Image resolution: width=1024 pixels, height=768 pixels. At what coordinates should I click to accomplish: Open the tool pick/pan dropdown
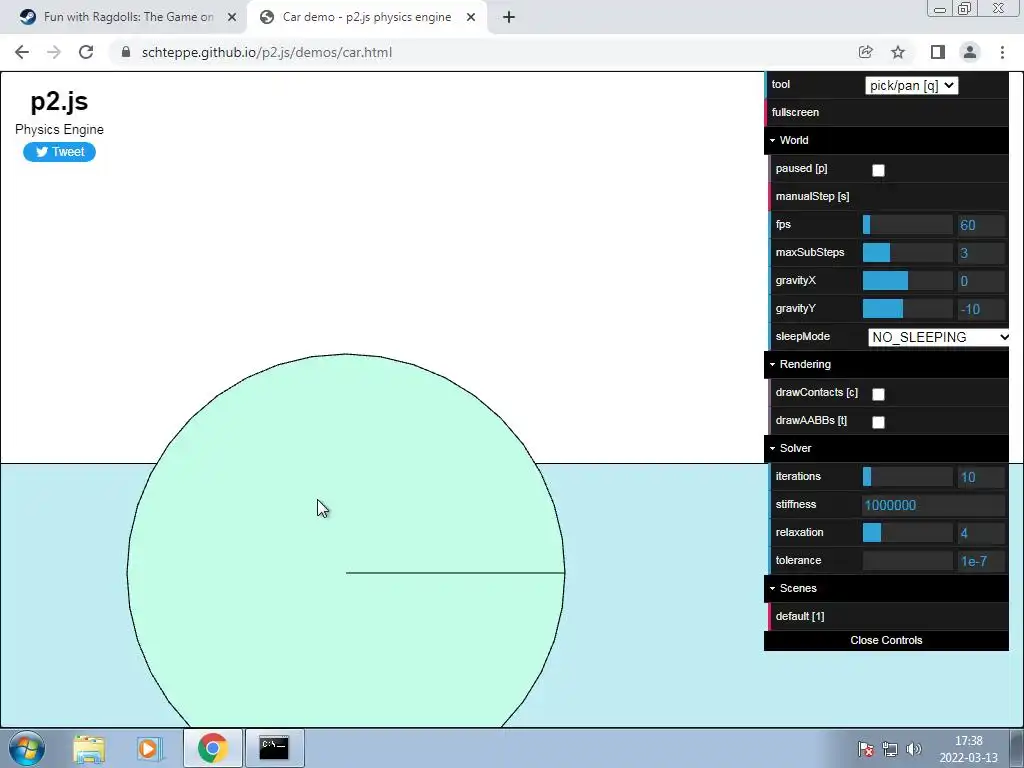pos(911,85)
